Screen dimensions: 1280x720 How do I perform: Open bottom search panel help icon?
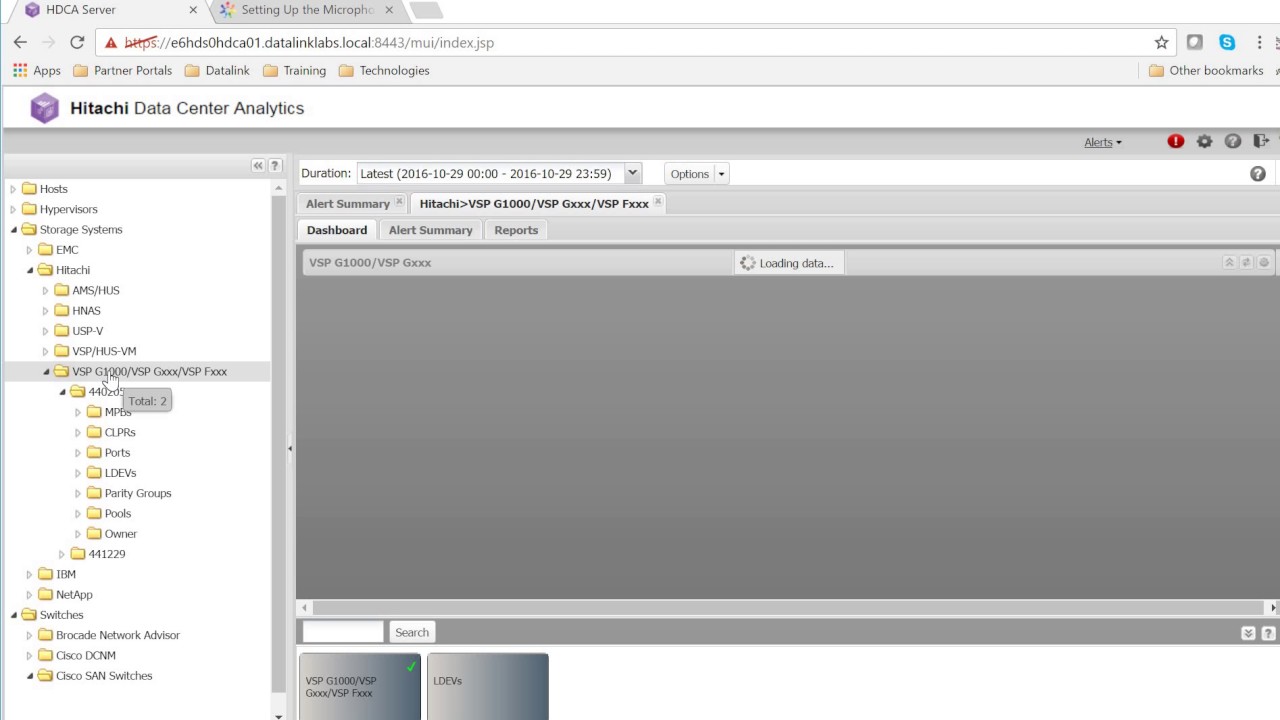pos(1268,633)
